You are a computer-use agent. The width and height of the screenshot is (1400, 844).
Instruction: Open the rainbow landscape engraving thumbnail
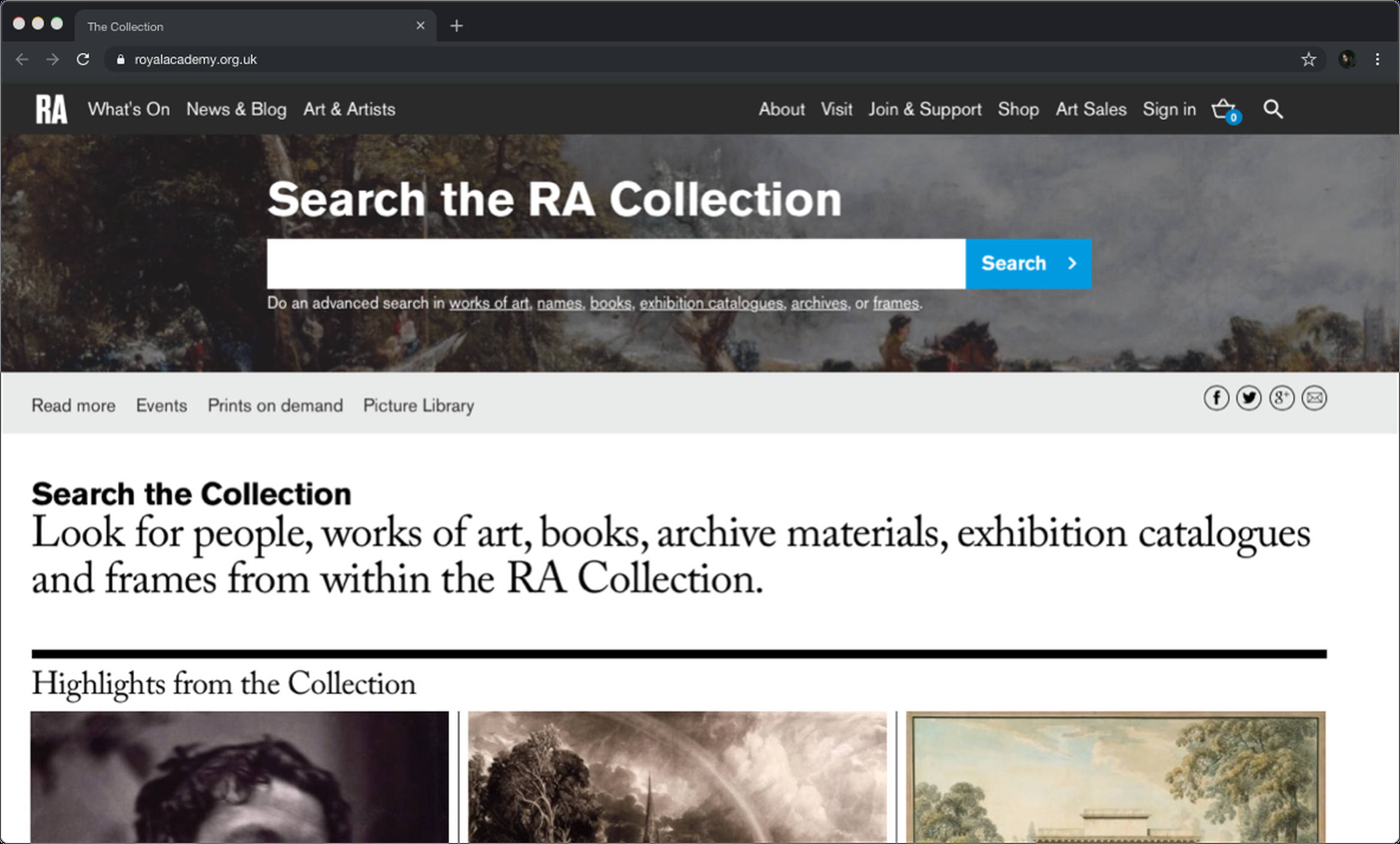(677, 777)
